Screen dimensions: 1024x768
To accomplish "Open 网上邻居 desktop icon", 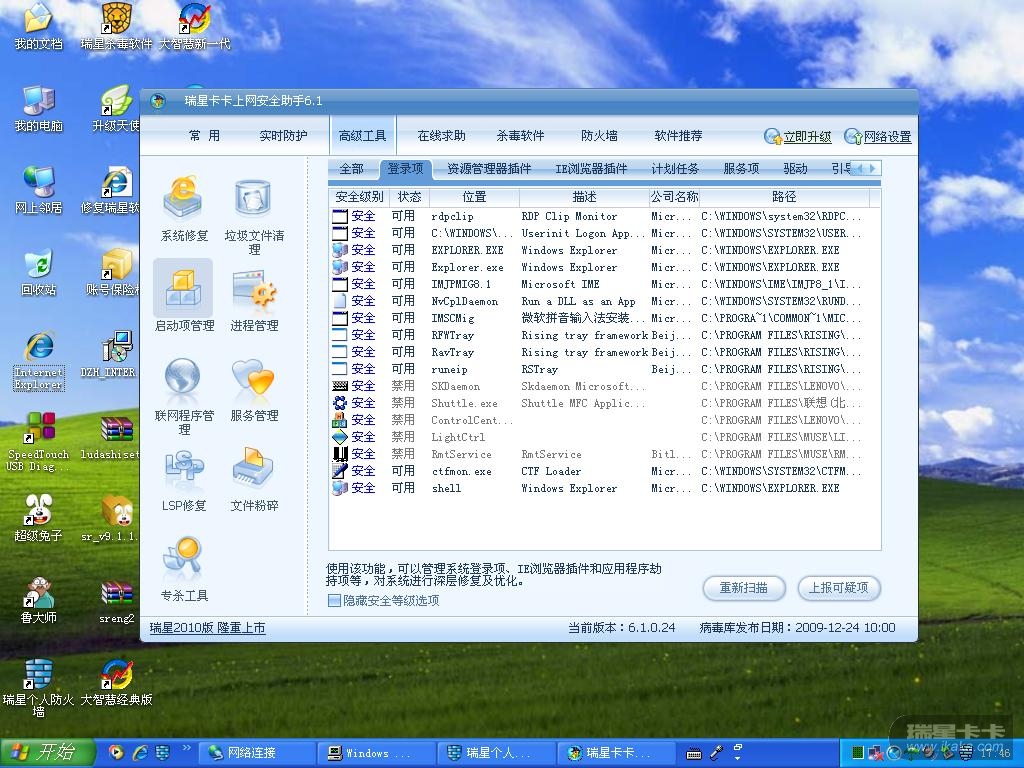I will pyautogui.click(x=39, y=191).
